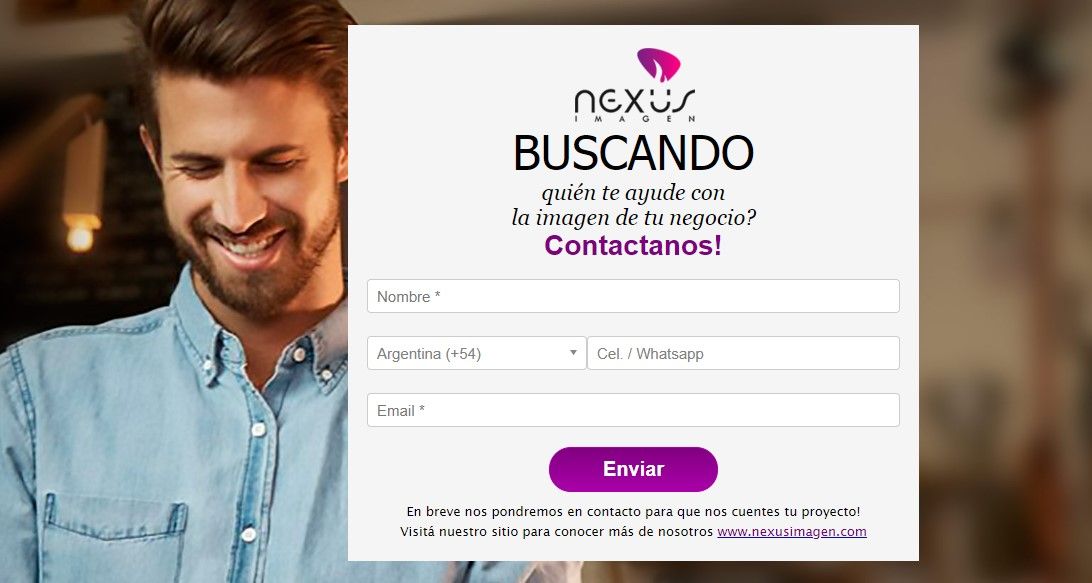Click the BUSCANDO heading
1092x583 pixels.
[x=634, y=153]
